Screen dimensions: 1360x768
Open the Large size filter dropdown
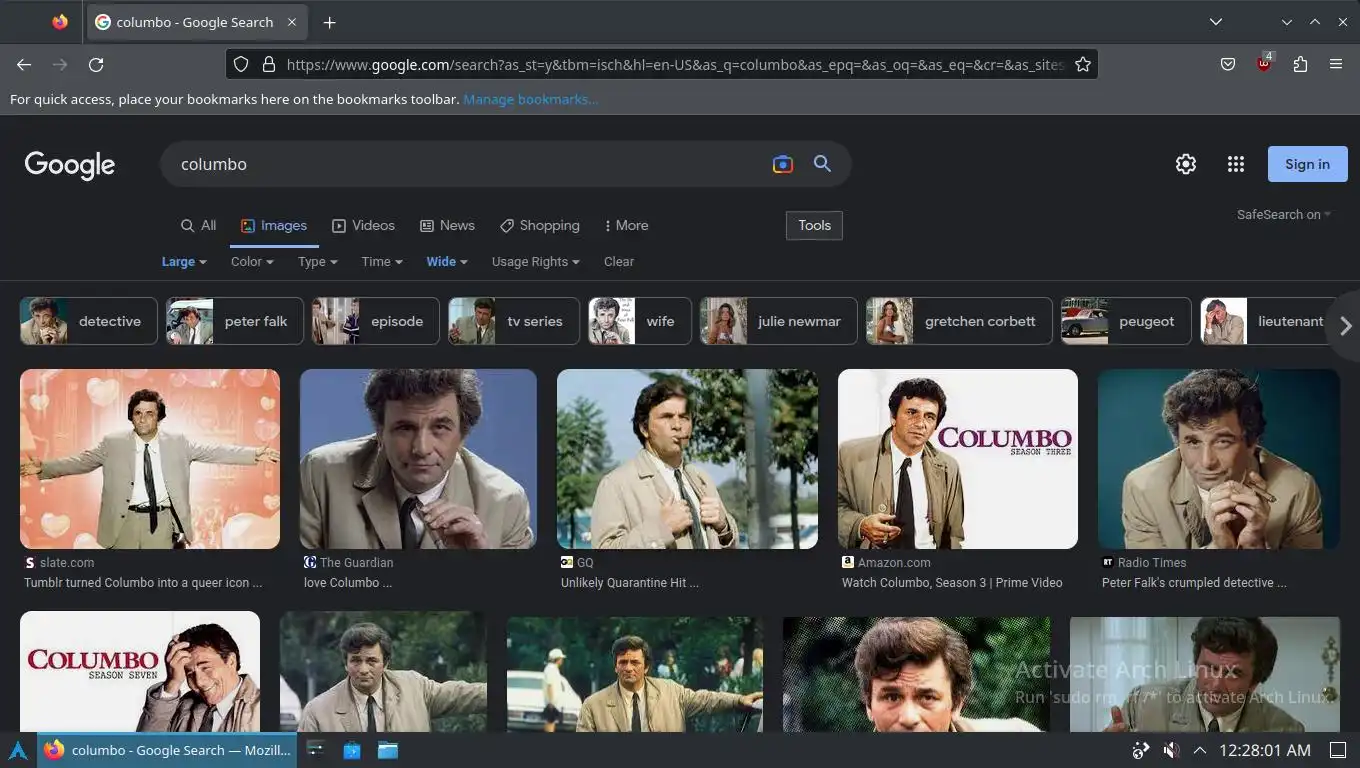click(184, 261)
